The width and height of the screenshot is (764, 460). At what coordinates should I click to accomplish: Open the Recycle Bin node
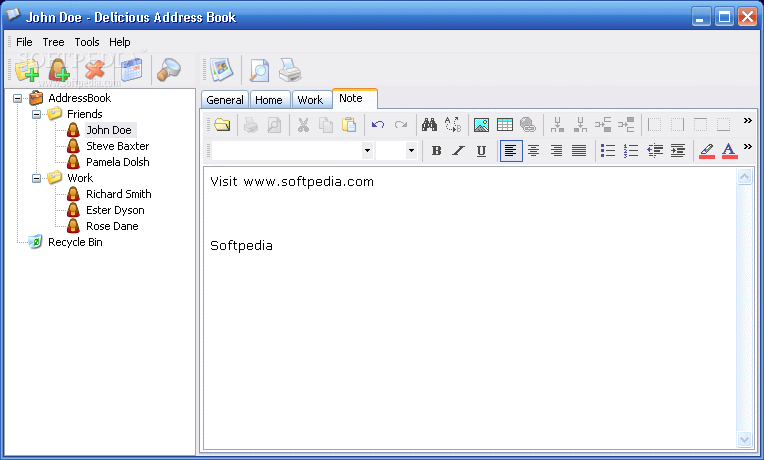coord(75,242)
